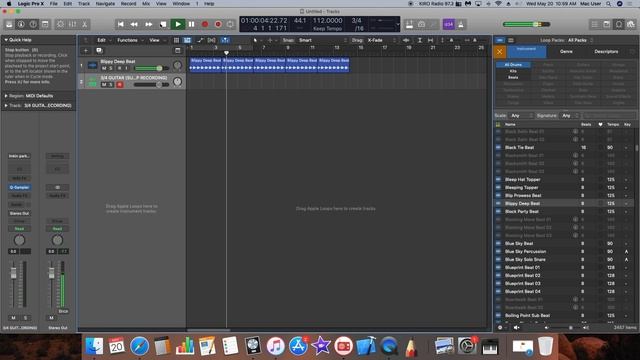
Task: Go to beginning of project
Action: click(120, 24)
